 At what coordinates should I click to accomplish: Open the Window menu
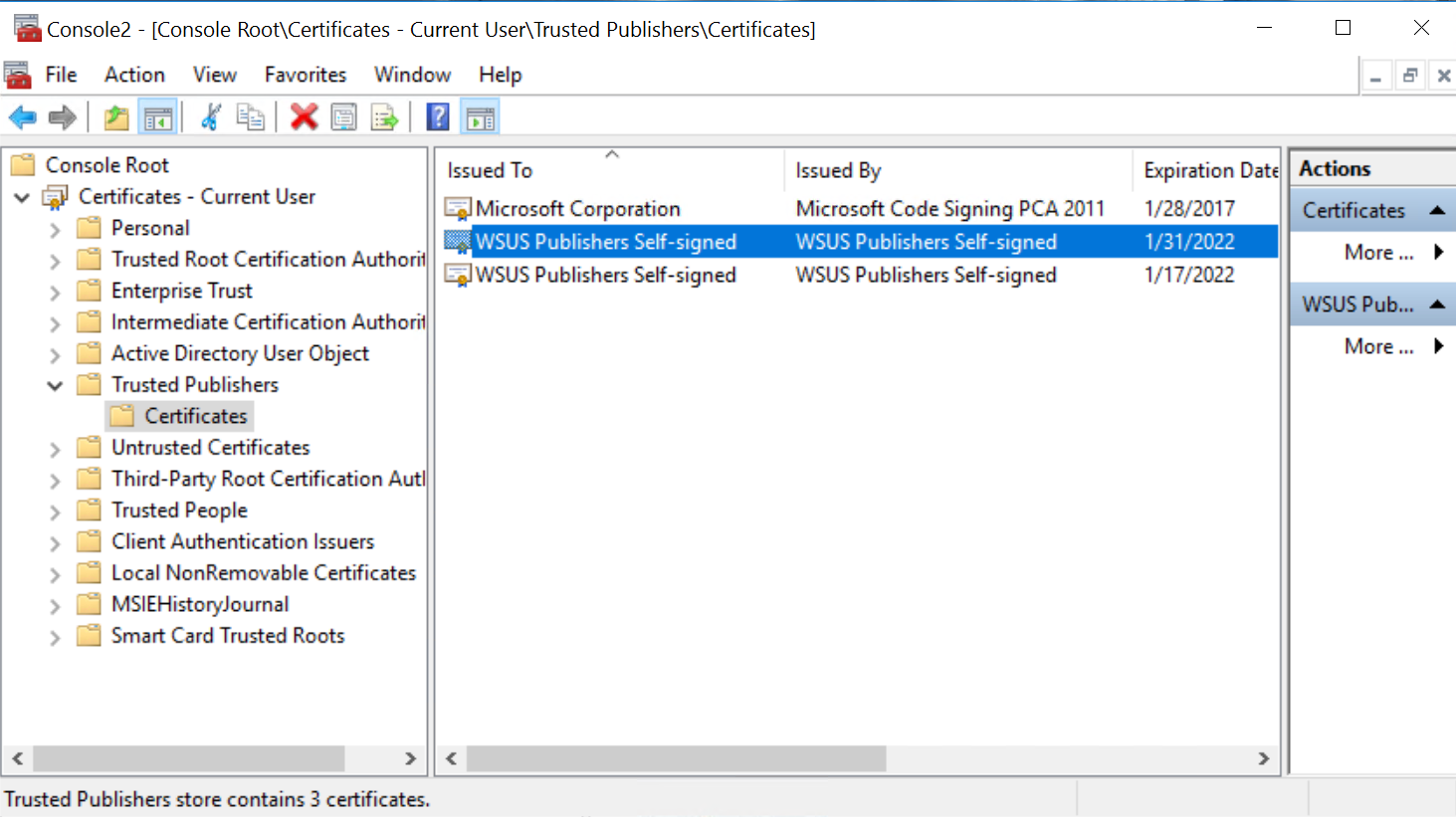pos(412,75)
